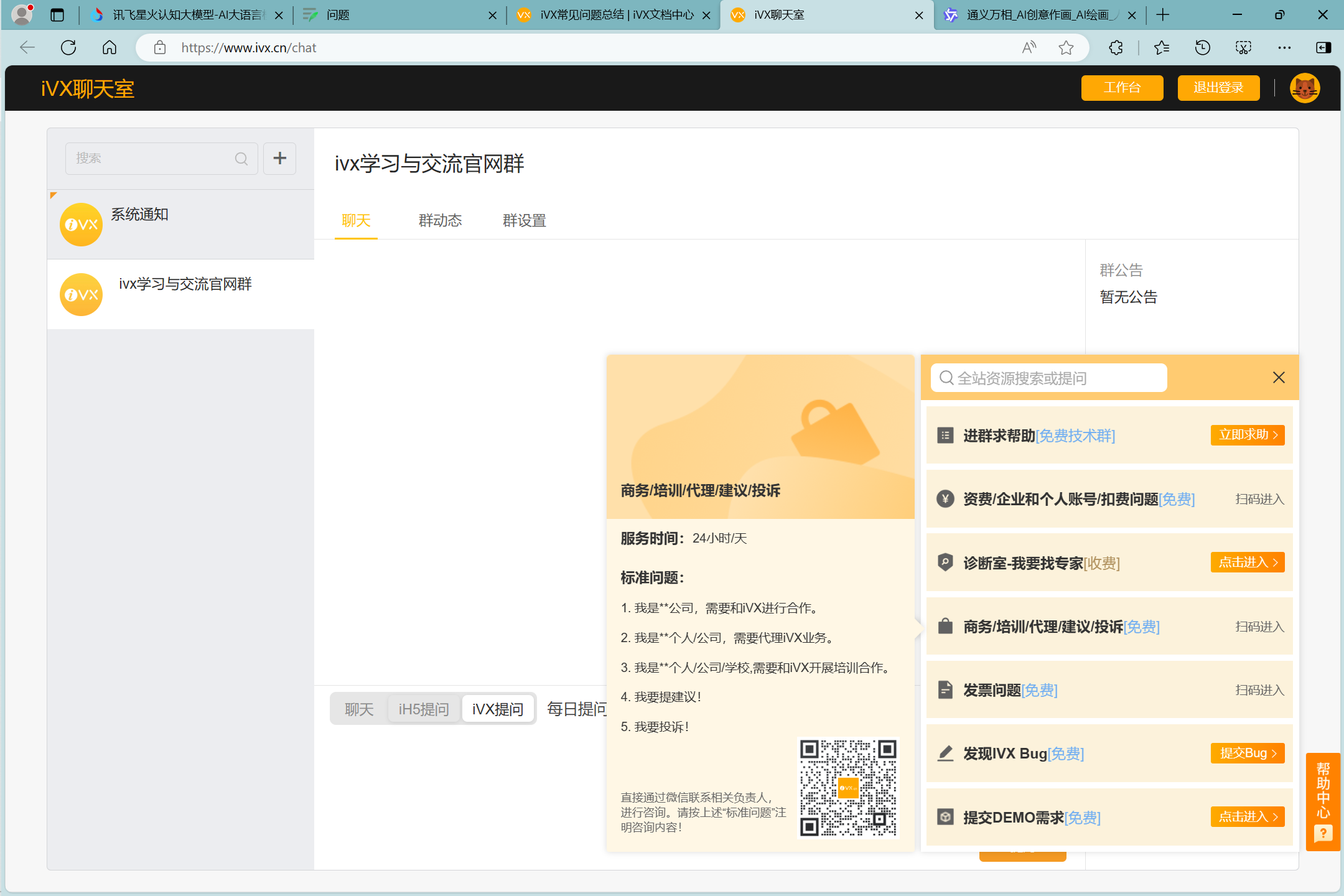Click the pencil icon for 发现IVX Bug
Viewport: 1344px width, 896px height.
[945, 754]
